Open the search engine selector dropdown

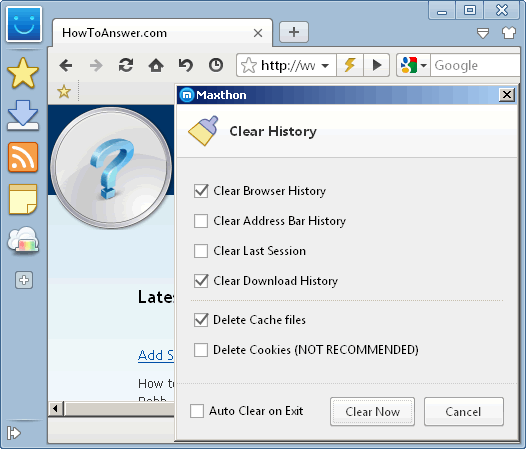tap(424, 65)
